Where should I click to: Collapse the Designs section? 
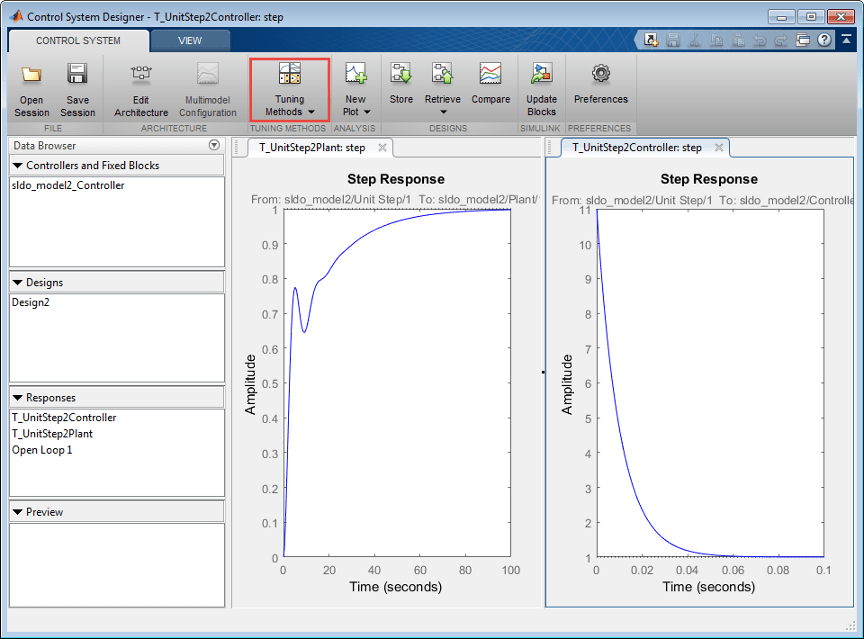18,282
